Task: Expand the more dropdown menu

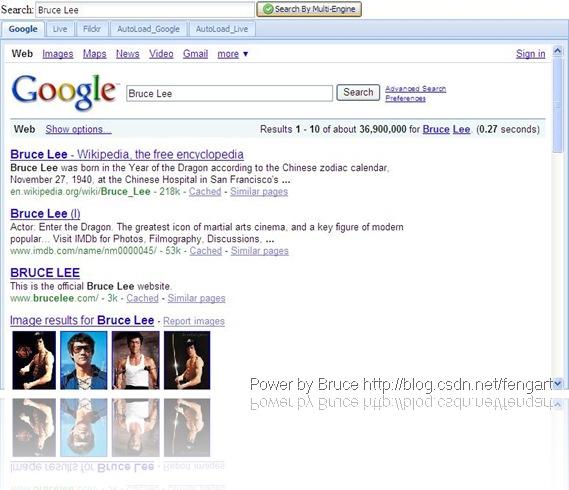Action: point(232,54)
